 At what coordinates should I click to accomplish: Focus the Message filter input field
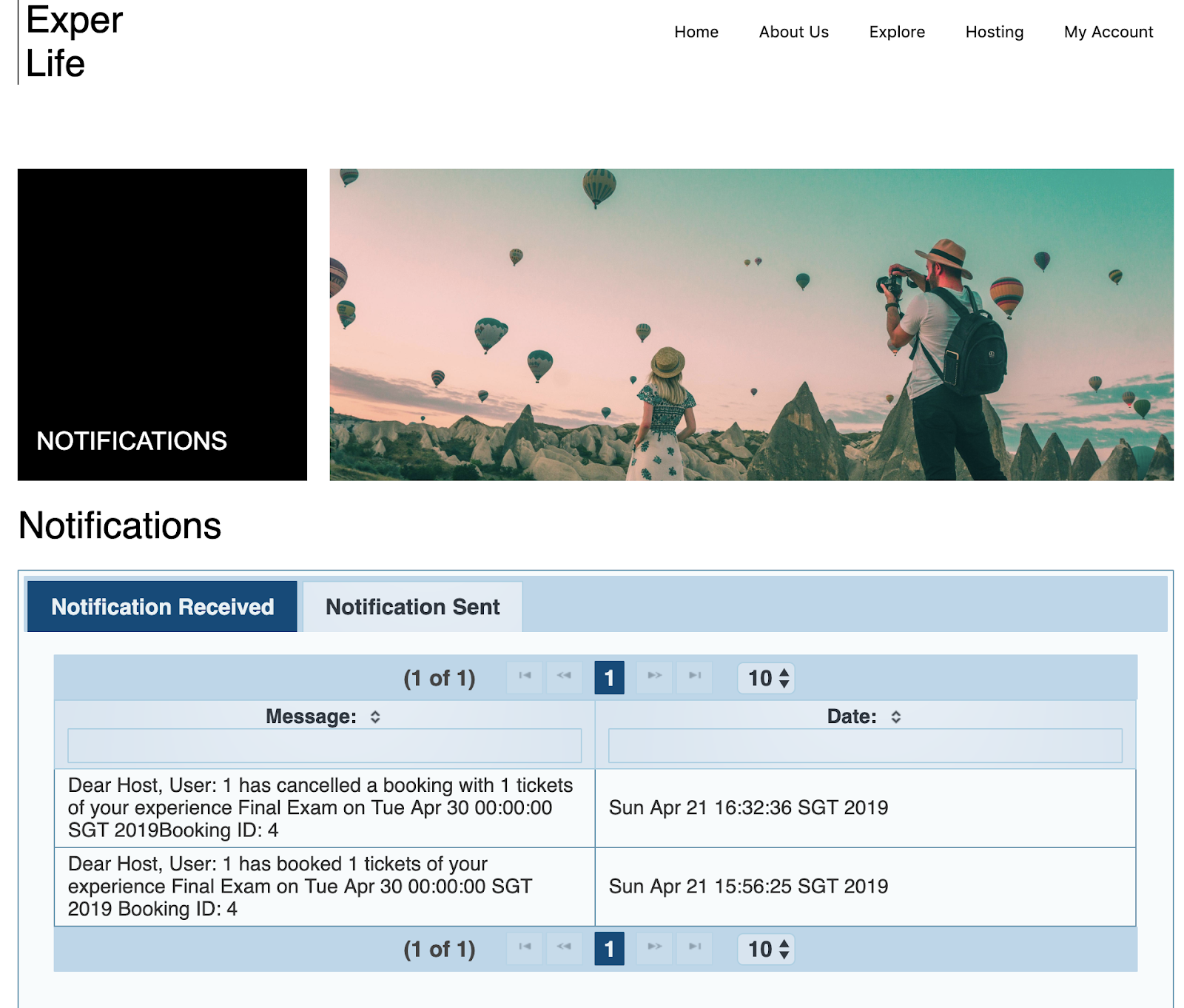pyautogui.click(x=324, y=745)
